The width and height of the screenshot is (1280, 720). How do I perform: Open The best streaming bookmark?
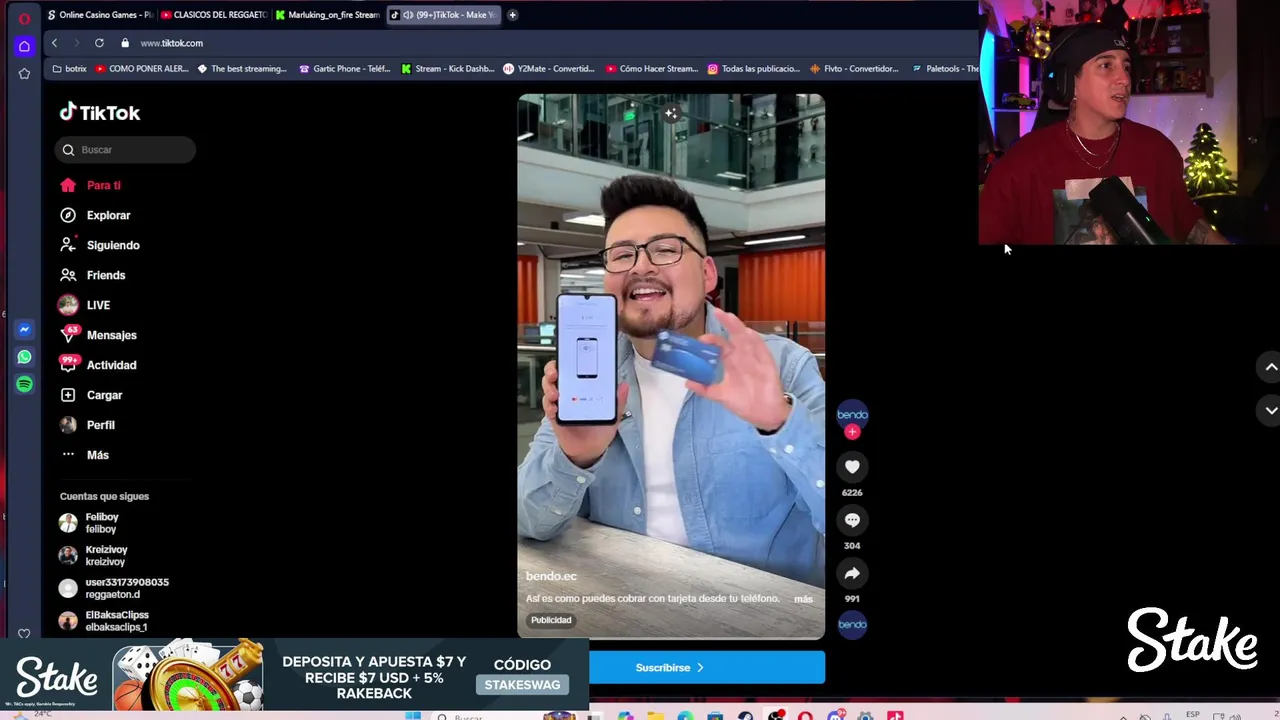[x=242, y=69]
